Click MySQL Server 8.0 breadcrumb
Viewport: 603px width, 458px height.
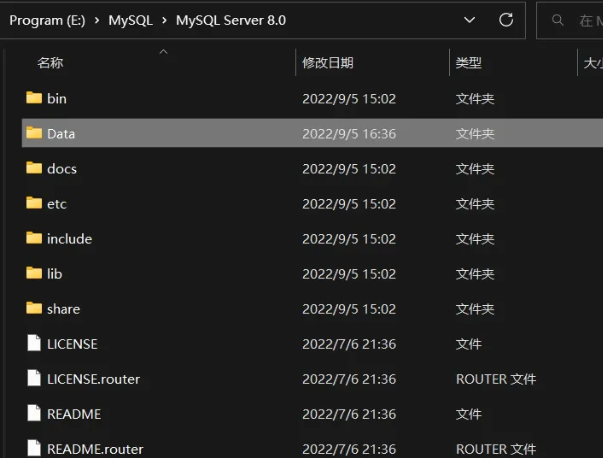coord(231,20)
